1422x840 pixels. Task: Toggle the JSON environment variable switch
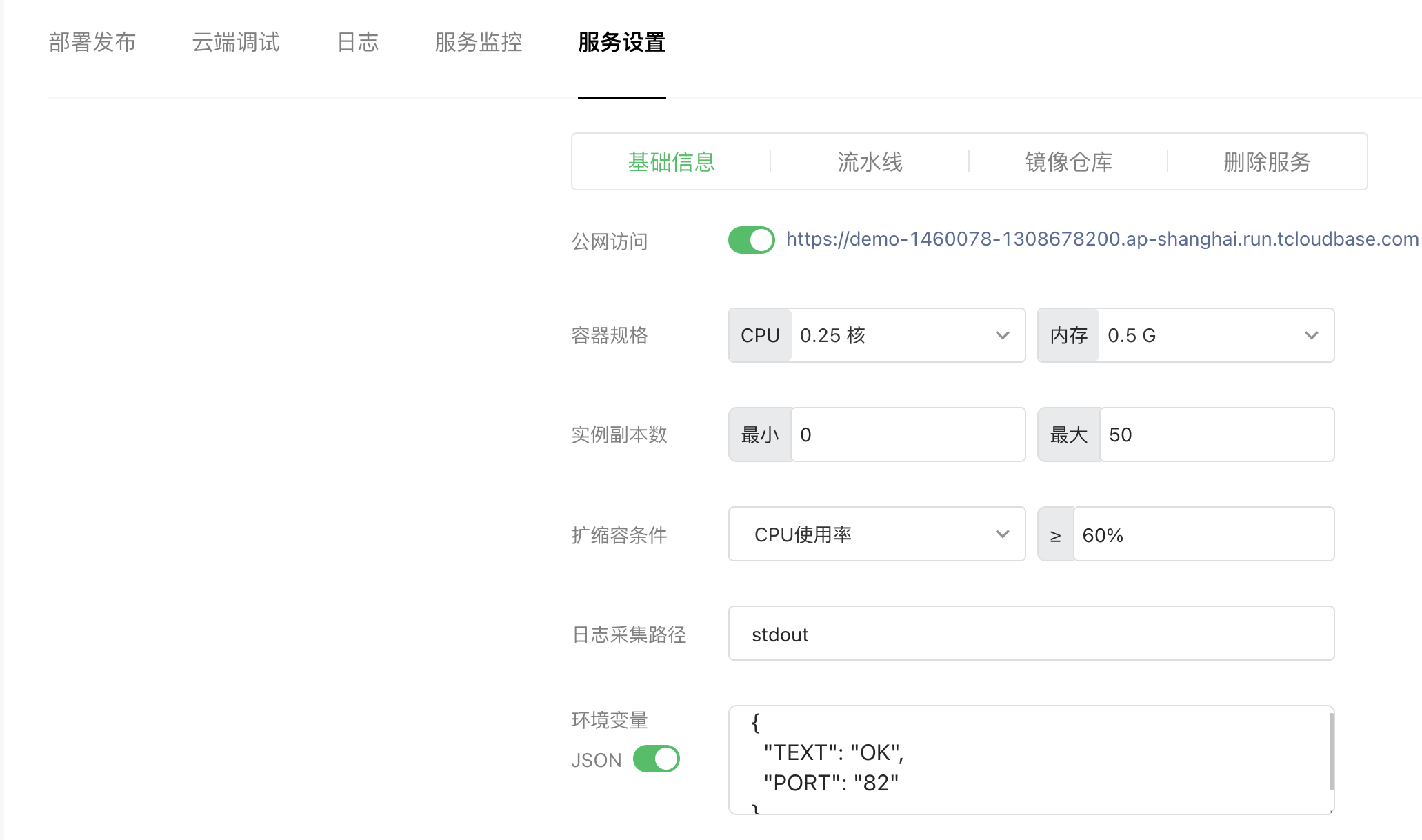(x=656, y=759)
